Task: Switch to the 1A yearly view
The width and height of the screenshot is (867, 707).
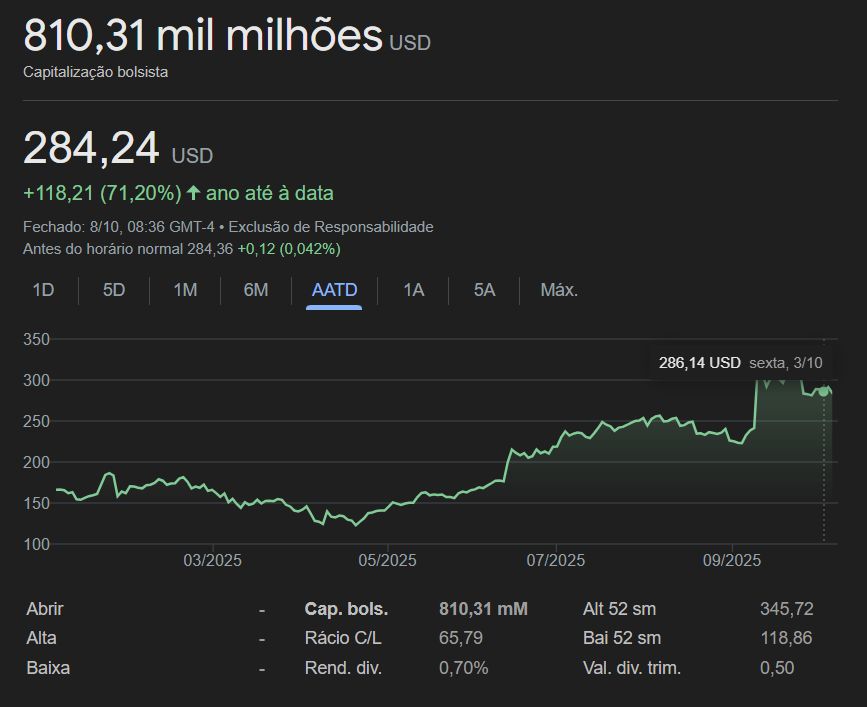Action: [x=413, y=290]
